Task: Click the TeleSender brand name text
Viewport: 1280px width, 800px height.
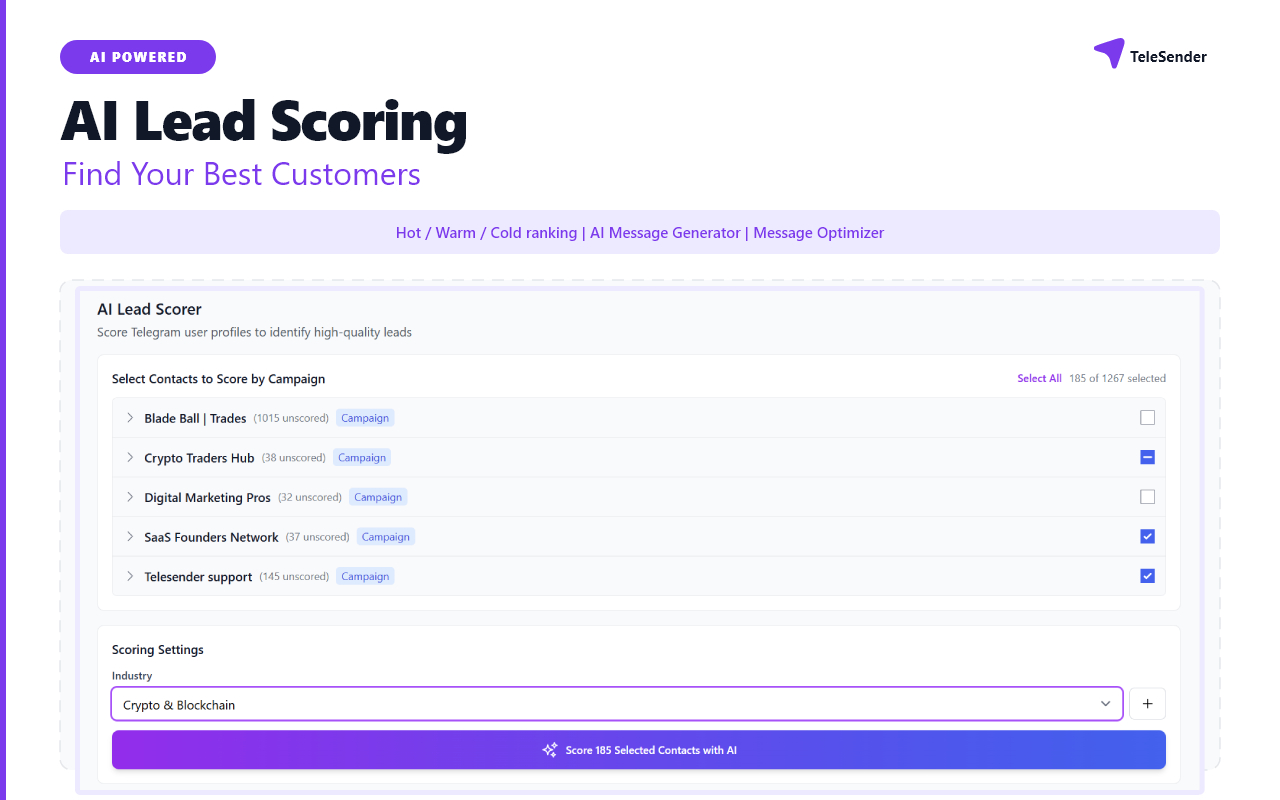Action: pyautogui.click(x=1168, y=57)
